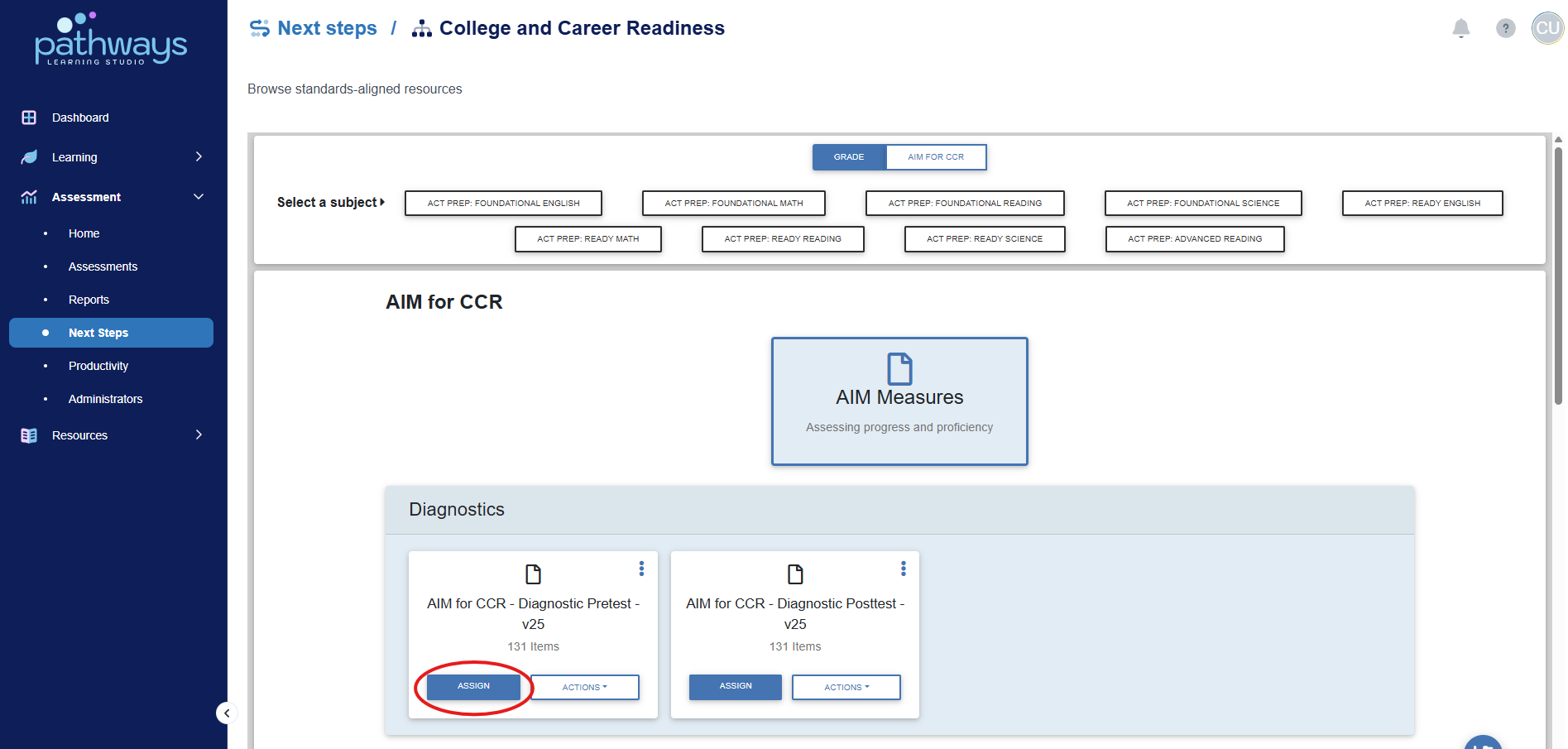Go to Dashboard in the sidebar

coord(80,118)
